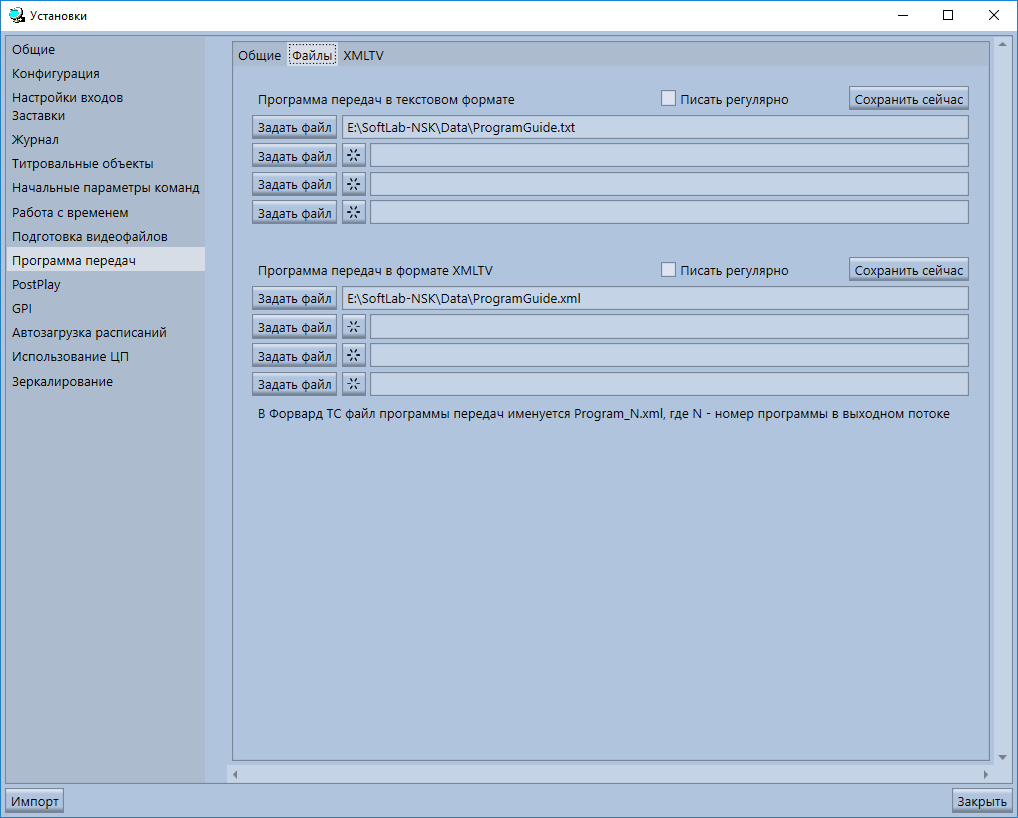Select the Программа передач section

[105, 260]
